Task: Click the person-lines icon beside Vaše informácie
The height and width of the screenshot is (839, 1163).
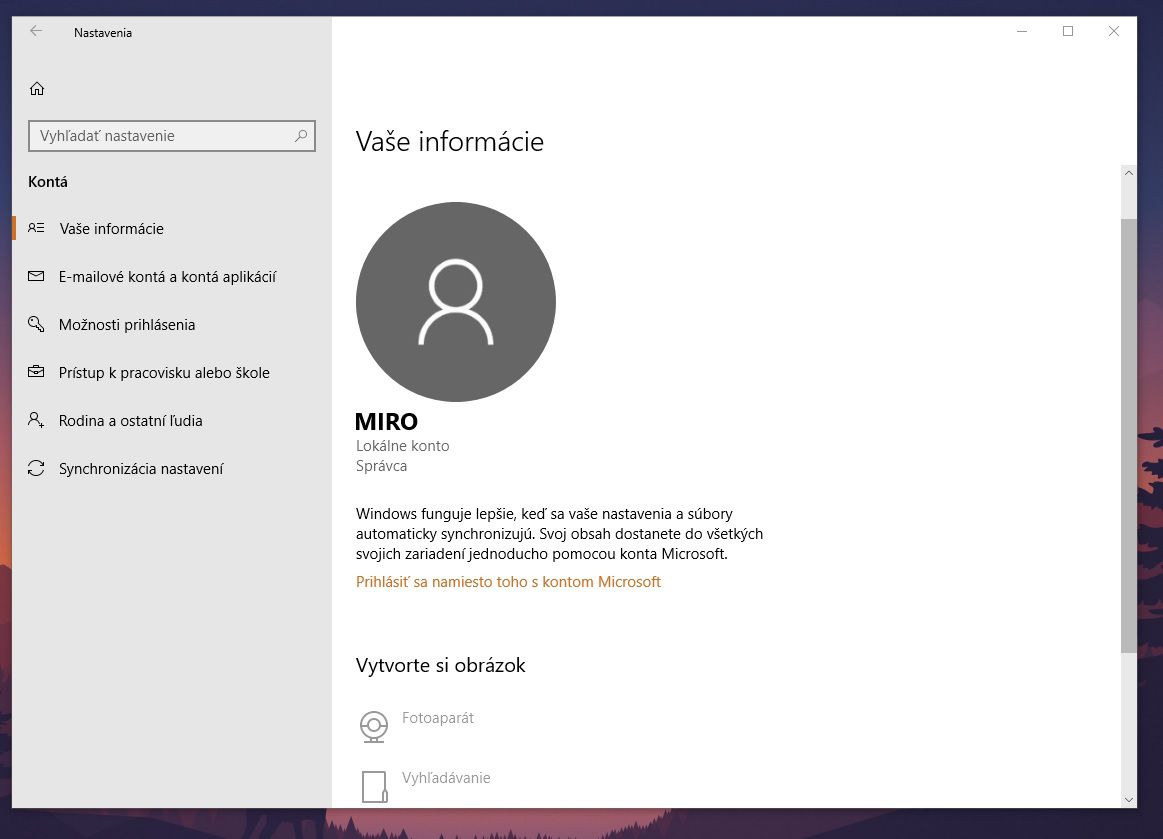Action: tap(36, 228)
